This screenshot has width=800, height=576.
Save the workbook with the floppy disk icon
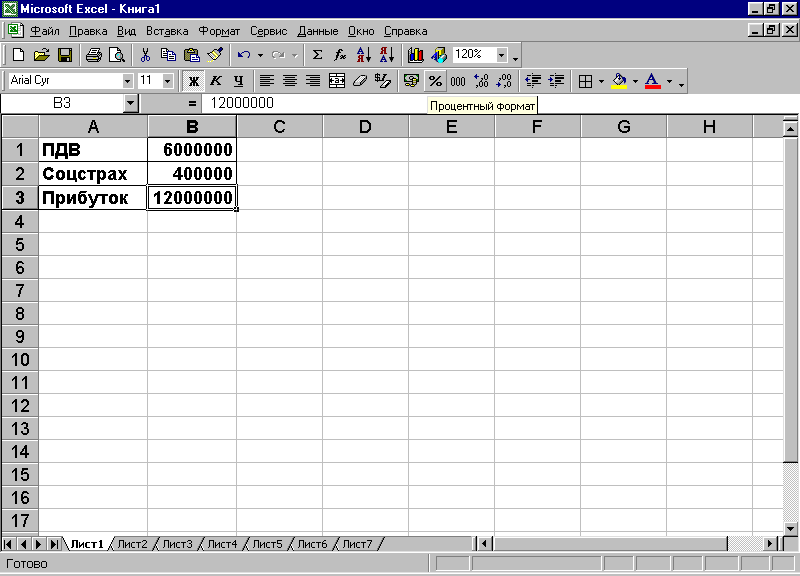click(x=65, y=55)
